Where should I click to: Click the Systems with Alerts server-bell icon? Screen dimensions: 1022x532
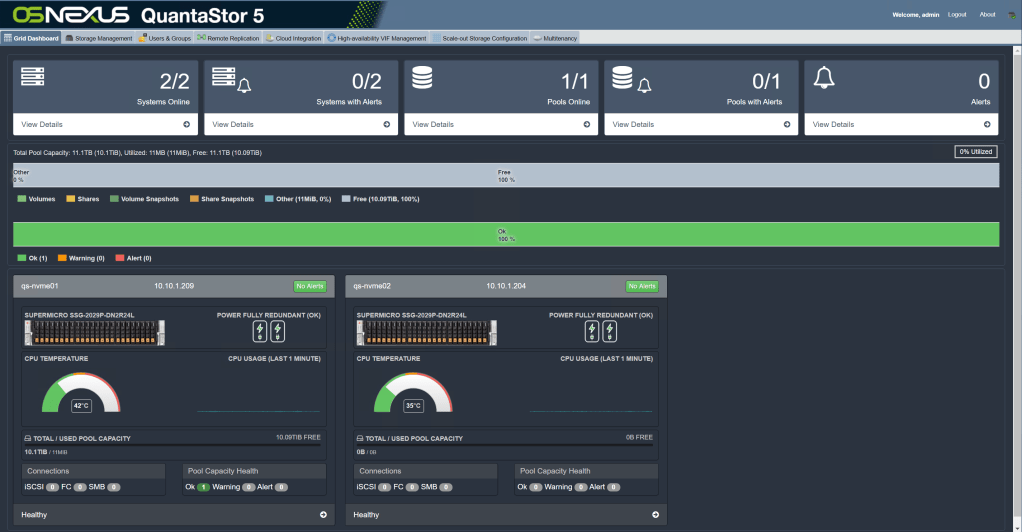click(231, 79)
